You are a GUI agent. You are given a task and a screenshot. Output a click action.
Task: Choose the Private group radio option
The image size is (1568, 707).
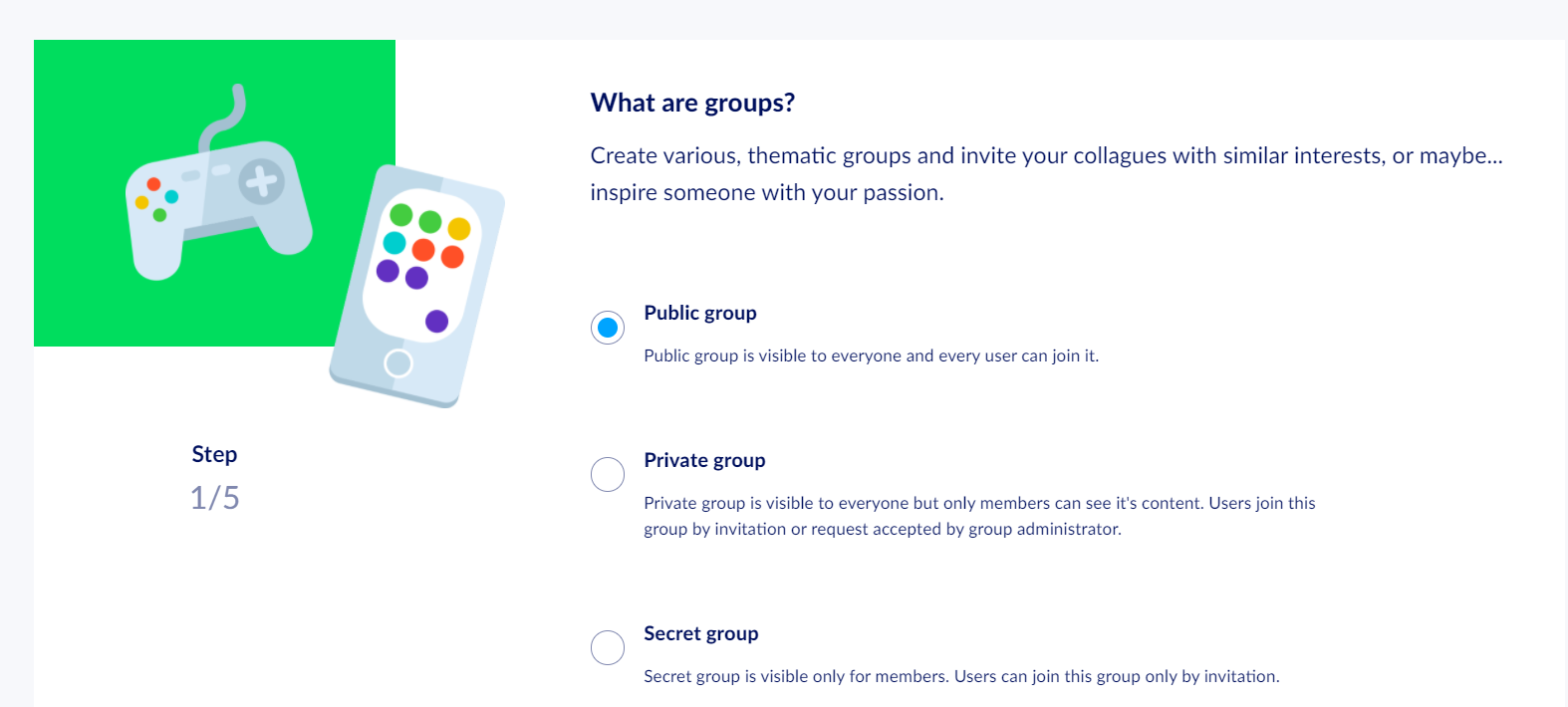[x=608, y=475]
